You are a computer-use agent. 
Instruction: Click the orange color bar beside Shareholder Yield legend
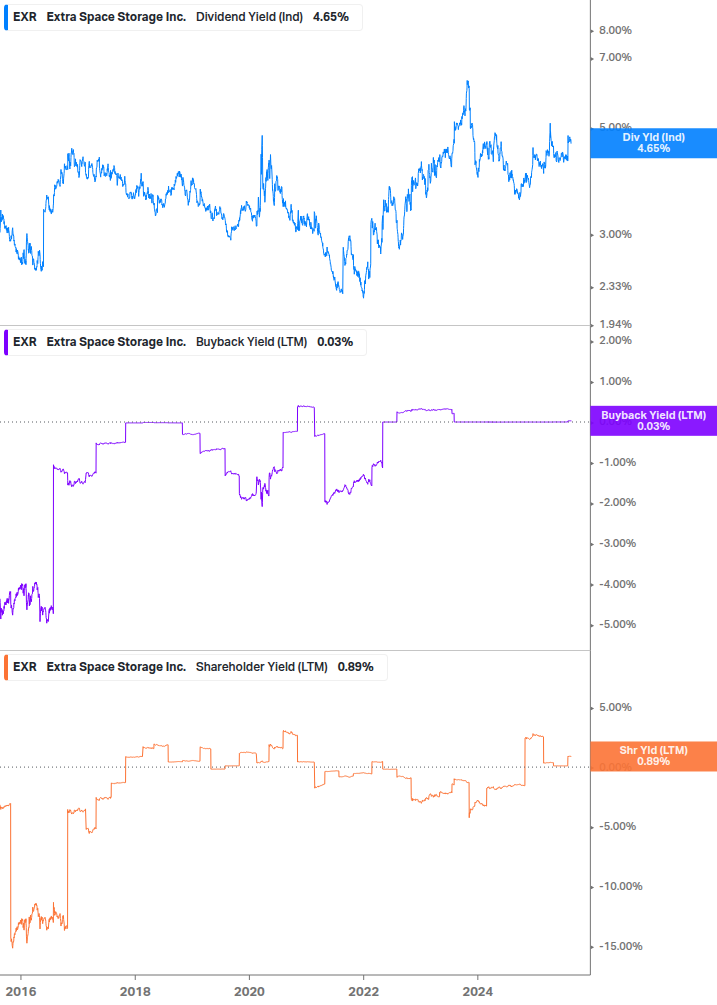6,667
